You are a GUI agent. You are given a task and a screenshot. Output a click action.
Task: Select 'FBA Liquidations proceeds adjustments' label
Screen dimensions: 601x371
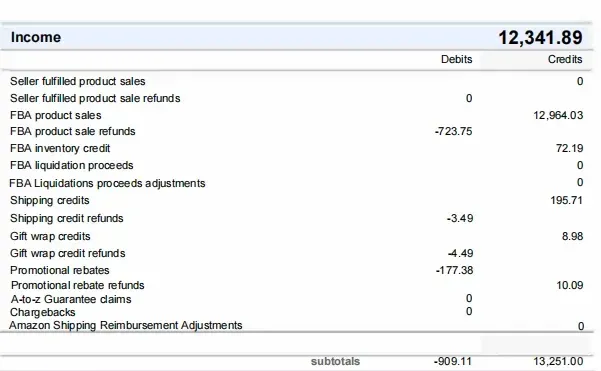(x=107, y=183)
